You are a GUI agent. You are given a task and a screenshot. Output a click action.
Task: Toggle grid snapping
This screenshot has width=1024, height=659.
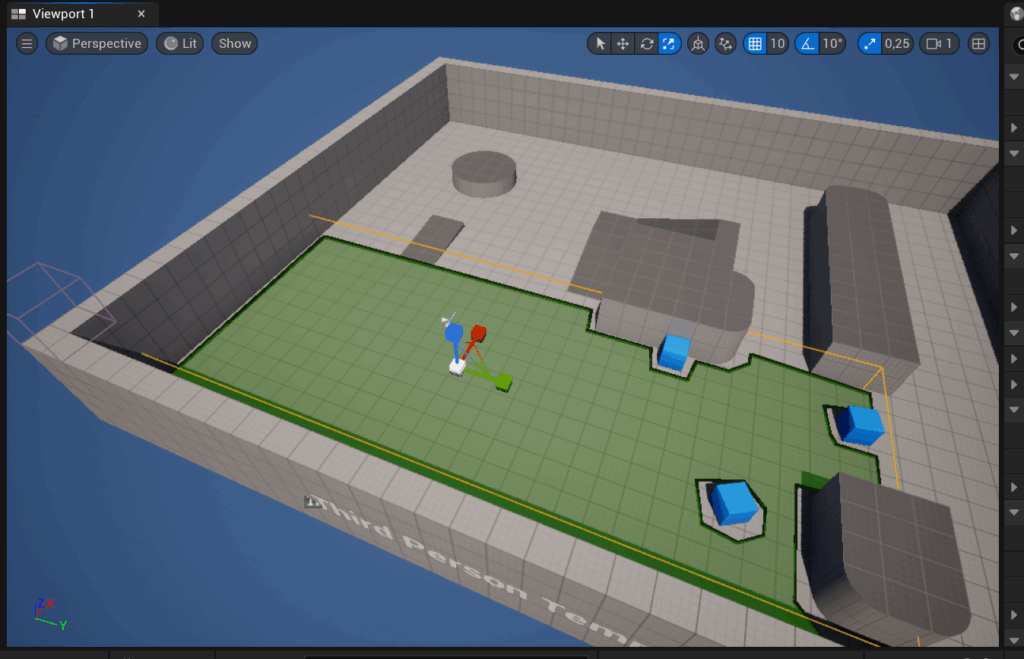point(755,44)
